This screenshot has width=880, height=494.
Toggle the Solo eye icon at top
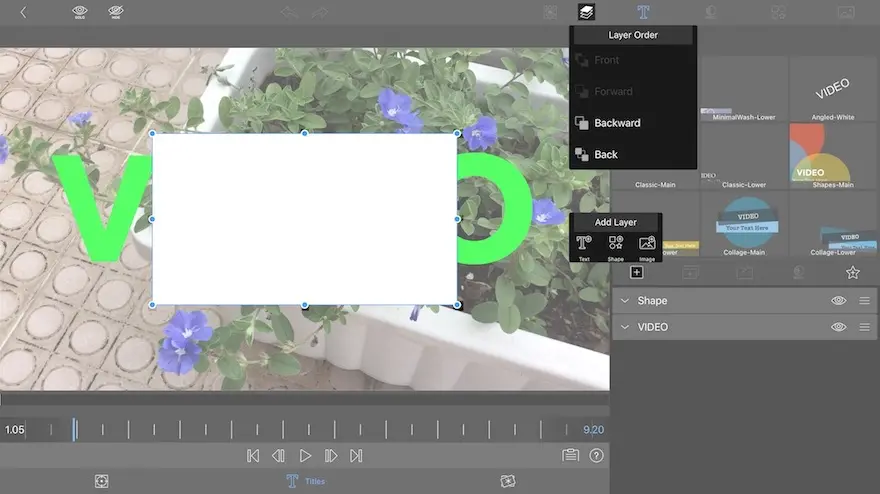click(x=80, y=12)
